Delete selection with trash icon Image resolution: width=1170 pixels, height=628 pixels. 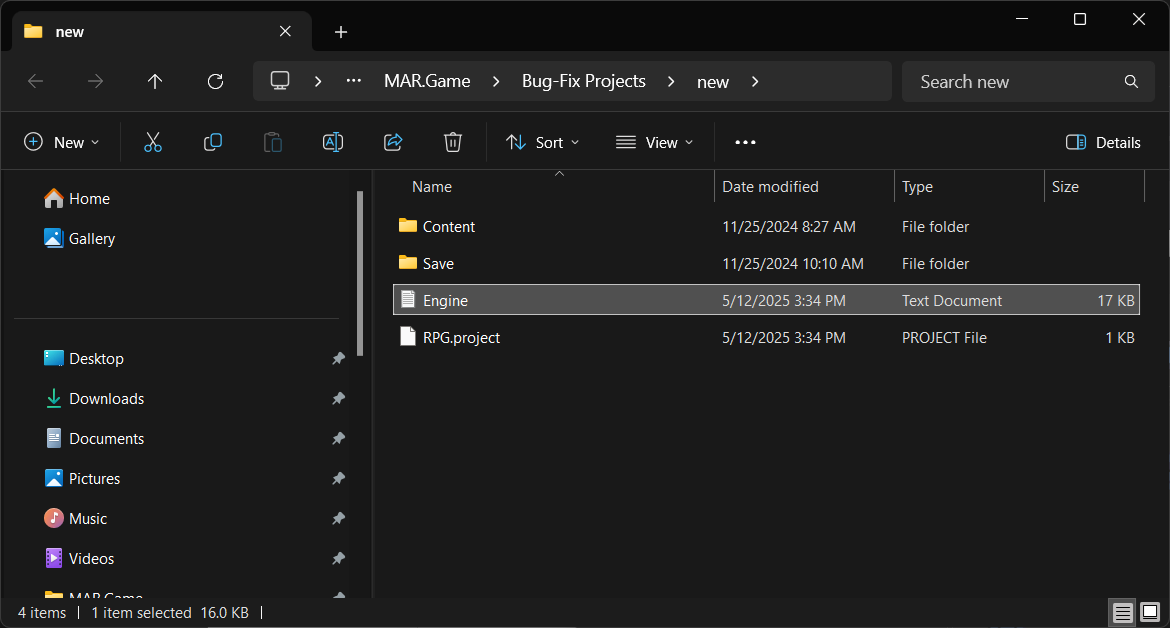pyautogui.click(x=453, y=142)
